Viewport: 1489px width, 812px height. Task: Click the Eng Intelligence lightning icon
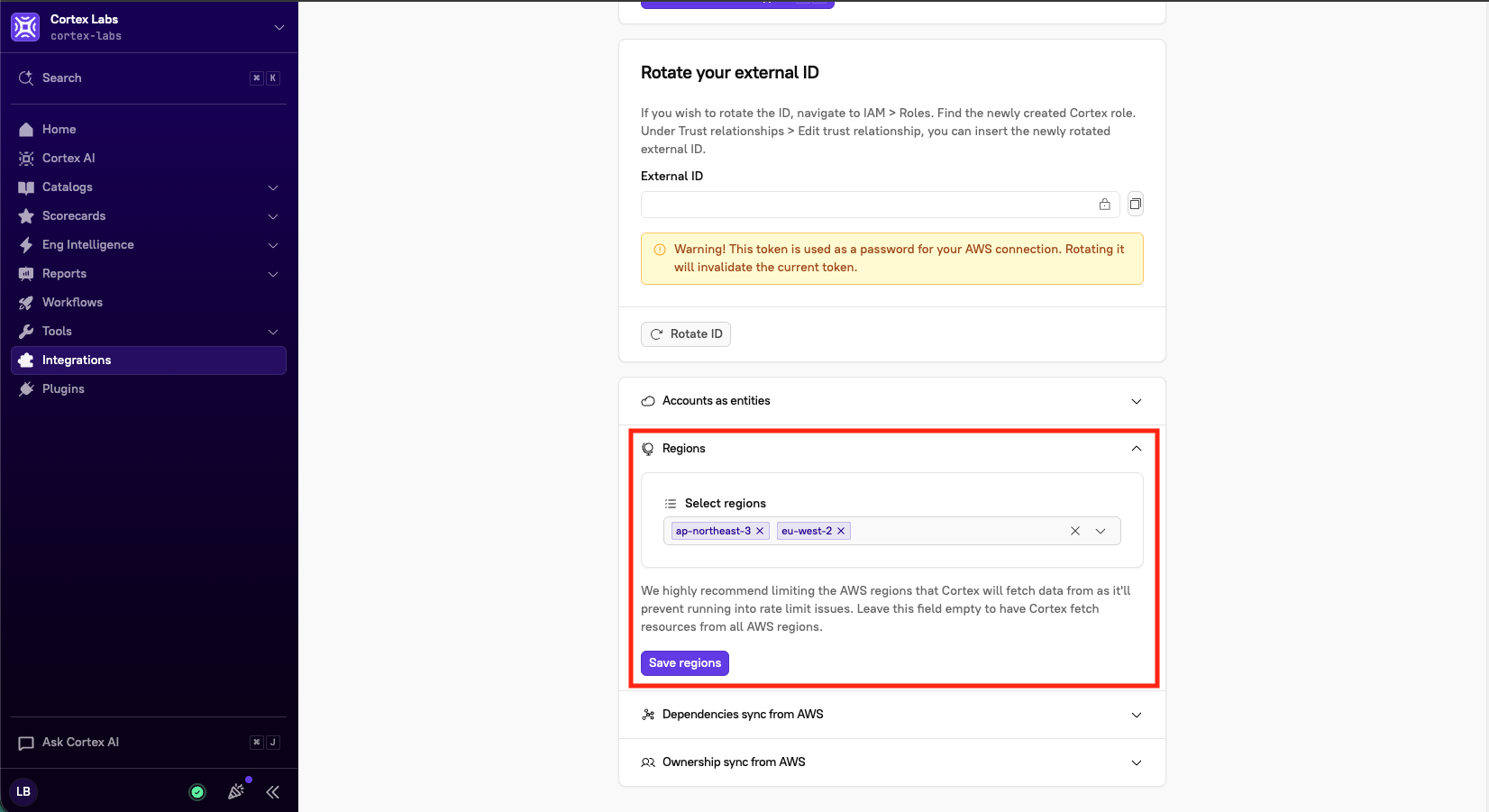pyautogui.click(x=26, y=245)
